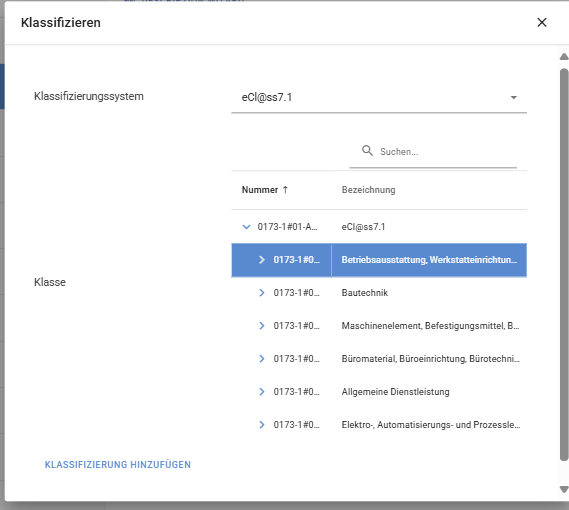The image size is (569, 510).
Task: Expand the Büromaterial row
Action: [262, 359]
